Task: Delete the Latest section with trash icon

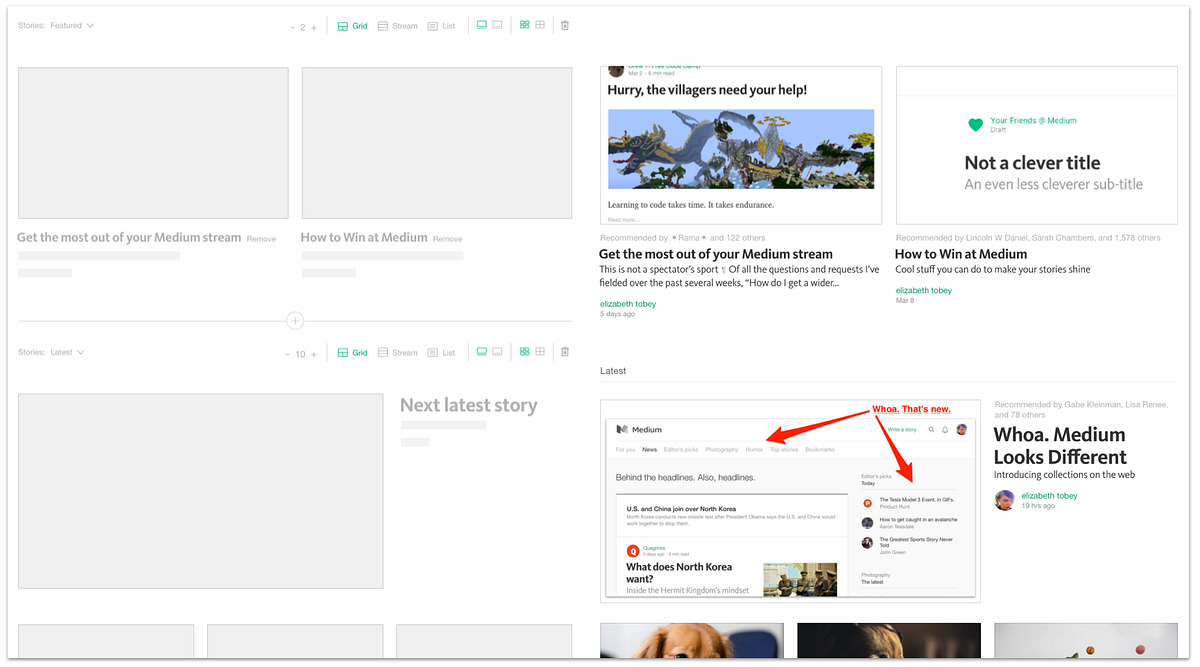Action: [565, 351]
